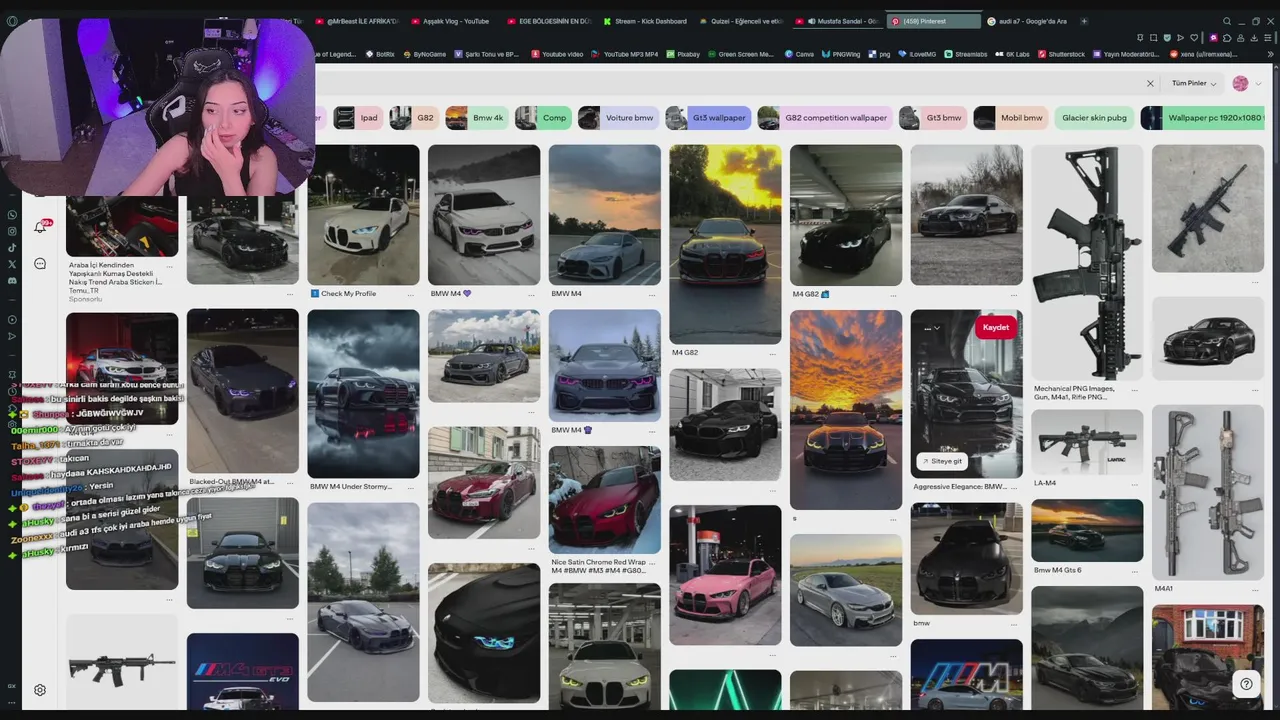Click the browser tab search icon

[x=1227, y=21]
